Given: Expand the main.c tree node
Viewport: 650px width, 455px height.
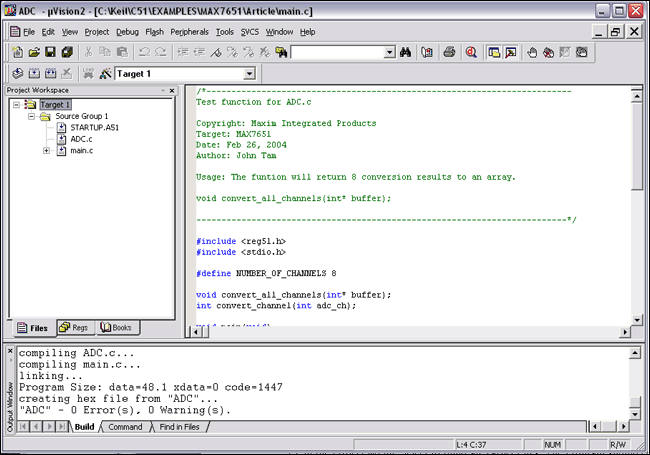Looking at the screenshot, I should click(47, 151).
